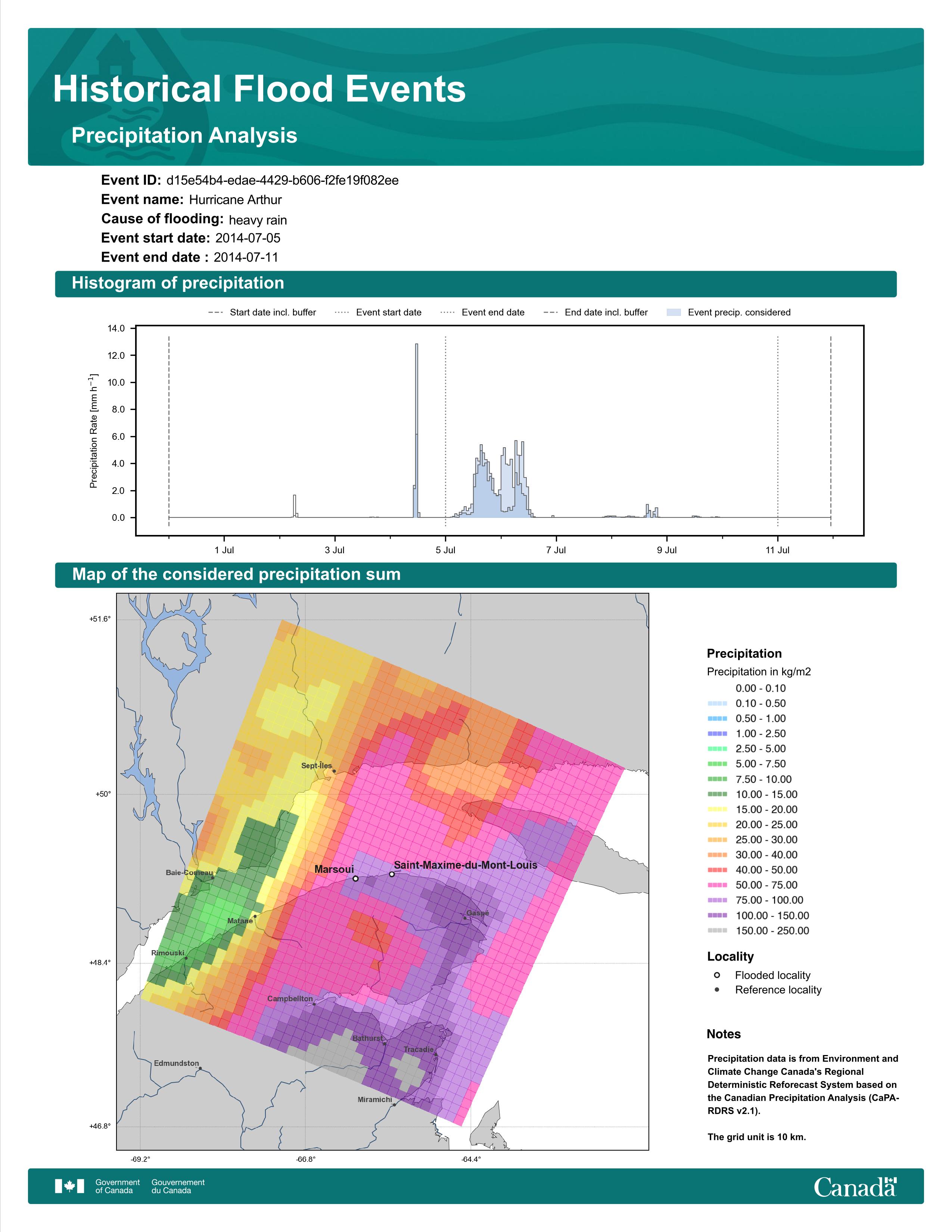
Task: Click the cause of flooding value heavy rain
Action: 258,220
